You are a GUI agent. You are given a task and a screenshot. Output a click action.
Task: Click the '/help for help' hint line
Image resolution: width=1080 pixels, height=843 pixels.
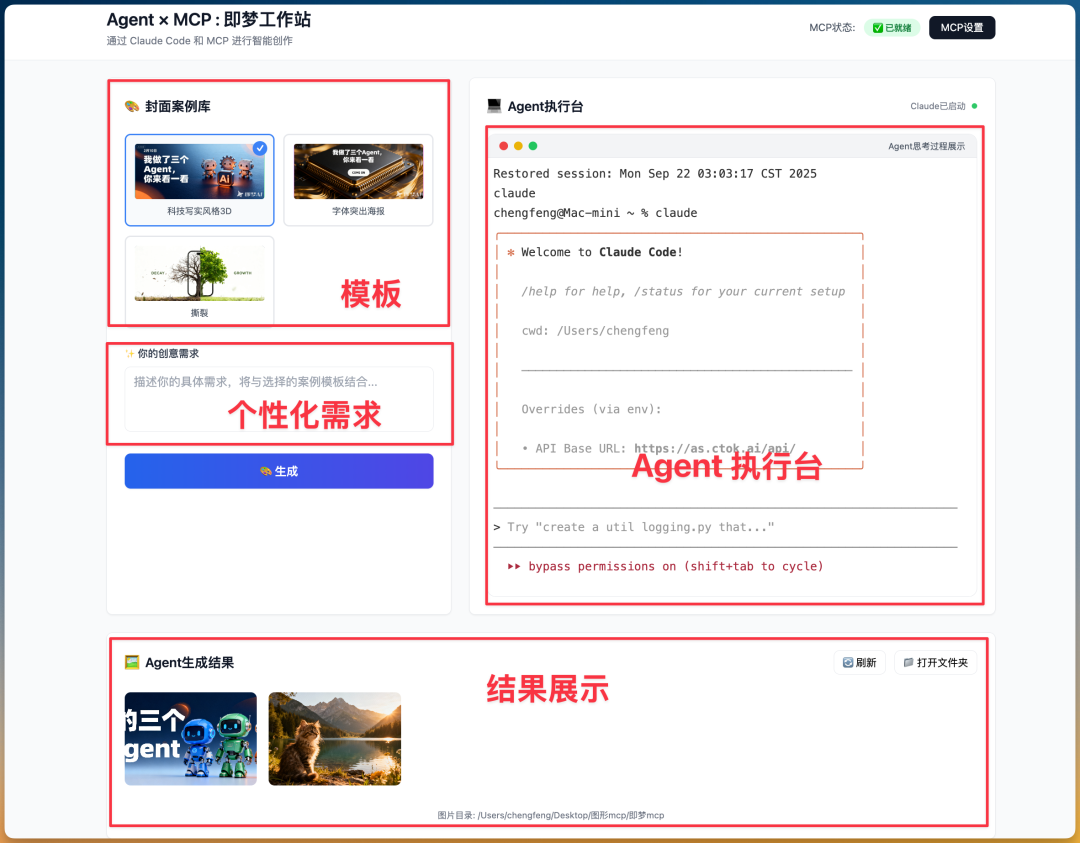coord(683,291)
